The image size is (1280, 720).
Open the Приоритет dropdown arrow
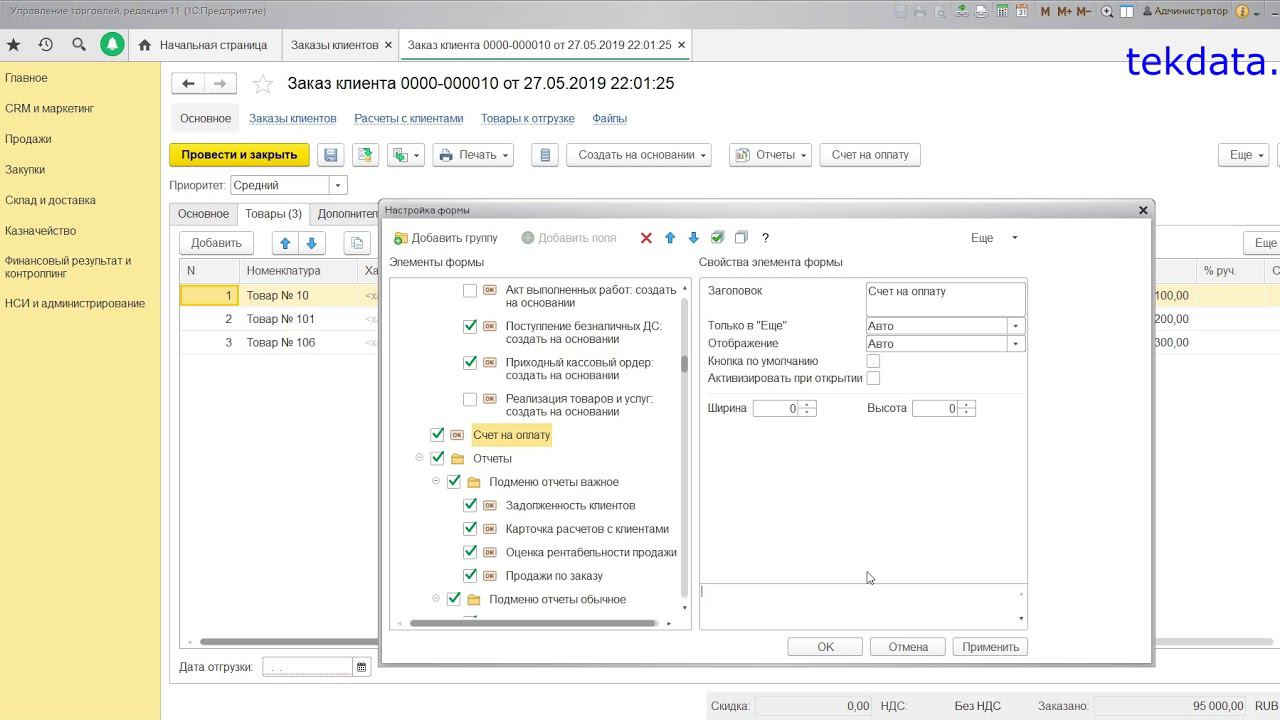click(338, 185)
